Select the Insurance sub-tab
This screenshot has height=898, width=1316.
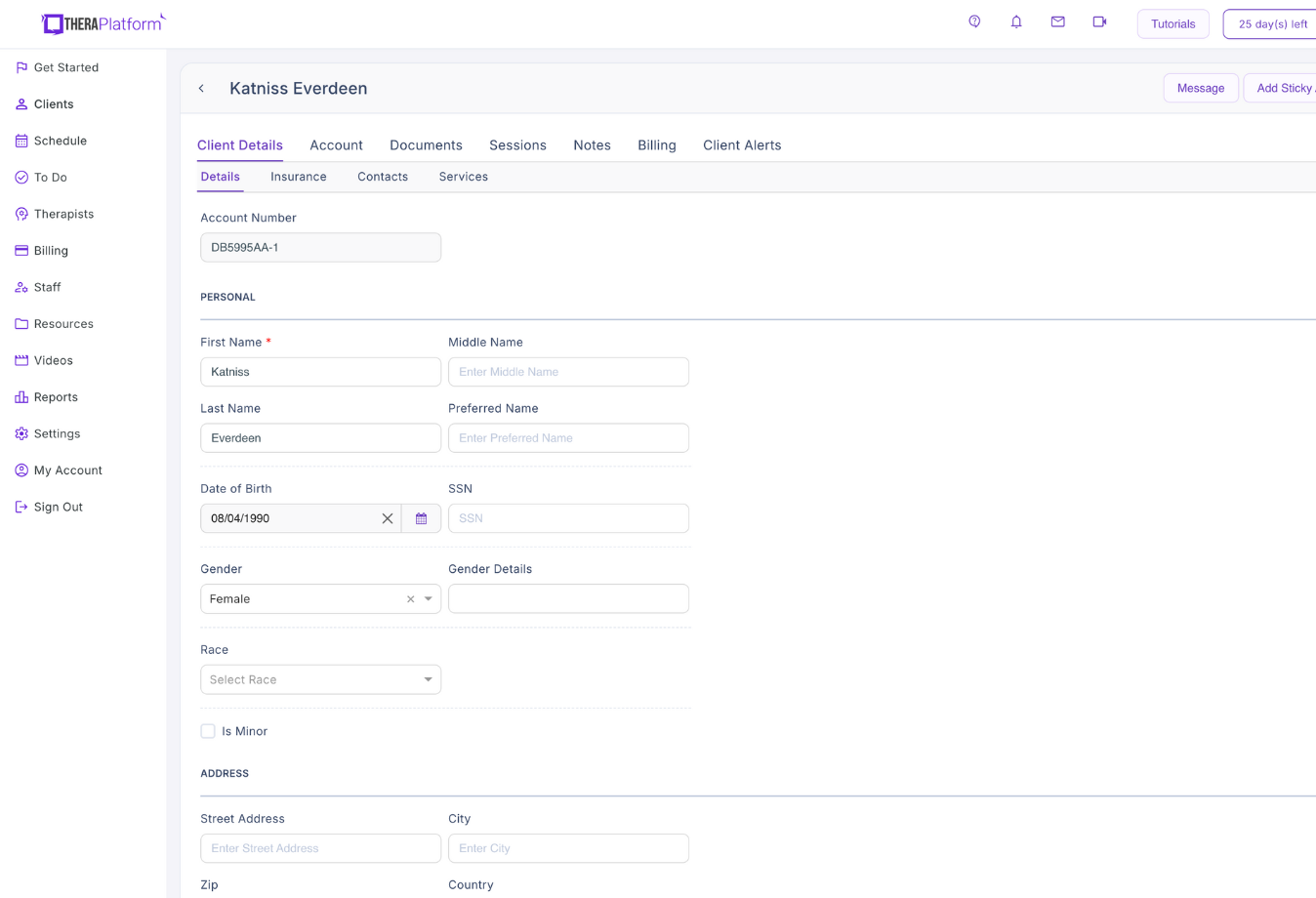pos(299,177)
